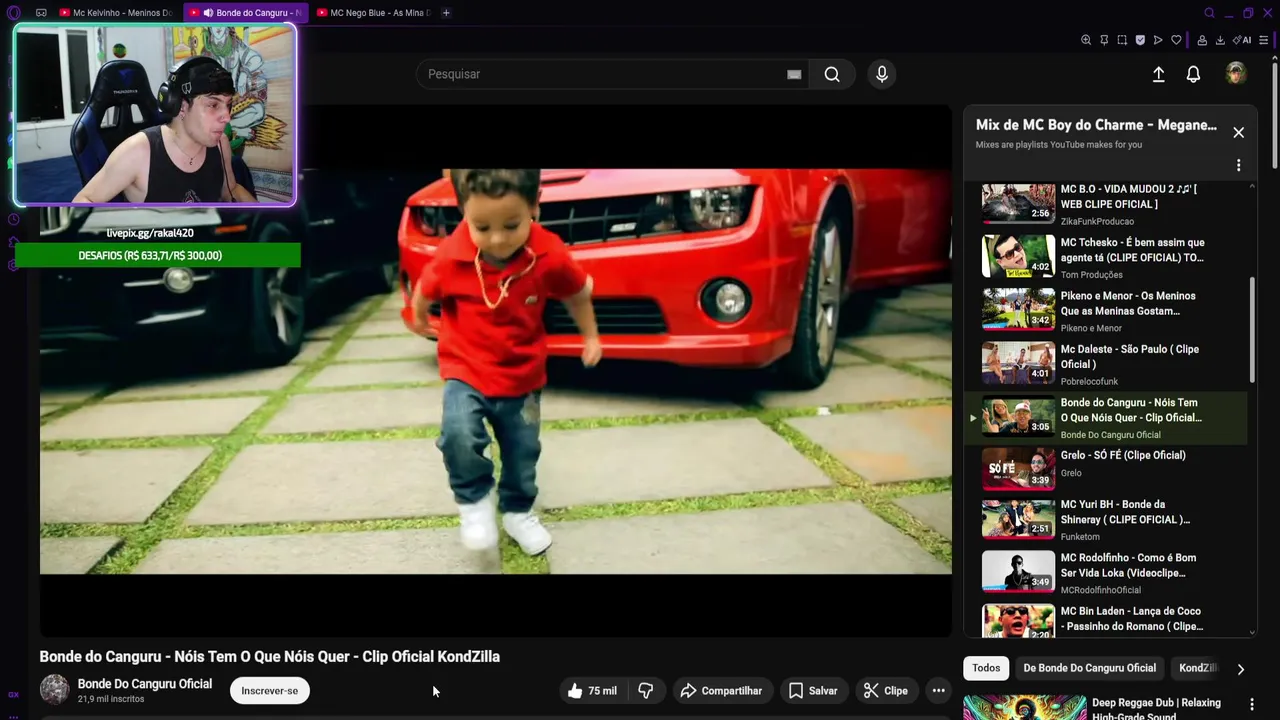1280x720 pixels.
Task: Open Bonde Do Canguru Oficial channel avatar
Action: coord(54,690)
